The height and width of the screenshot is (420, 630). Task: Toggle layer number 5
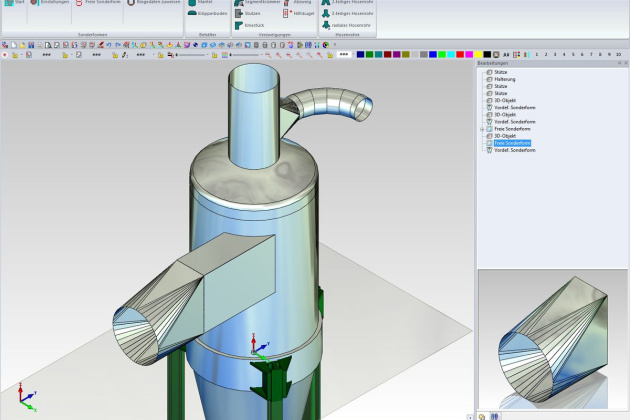coord(574,54)
